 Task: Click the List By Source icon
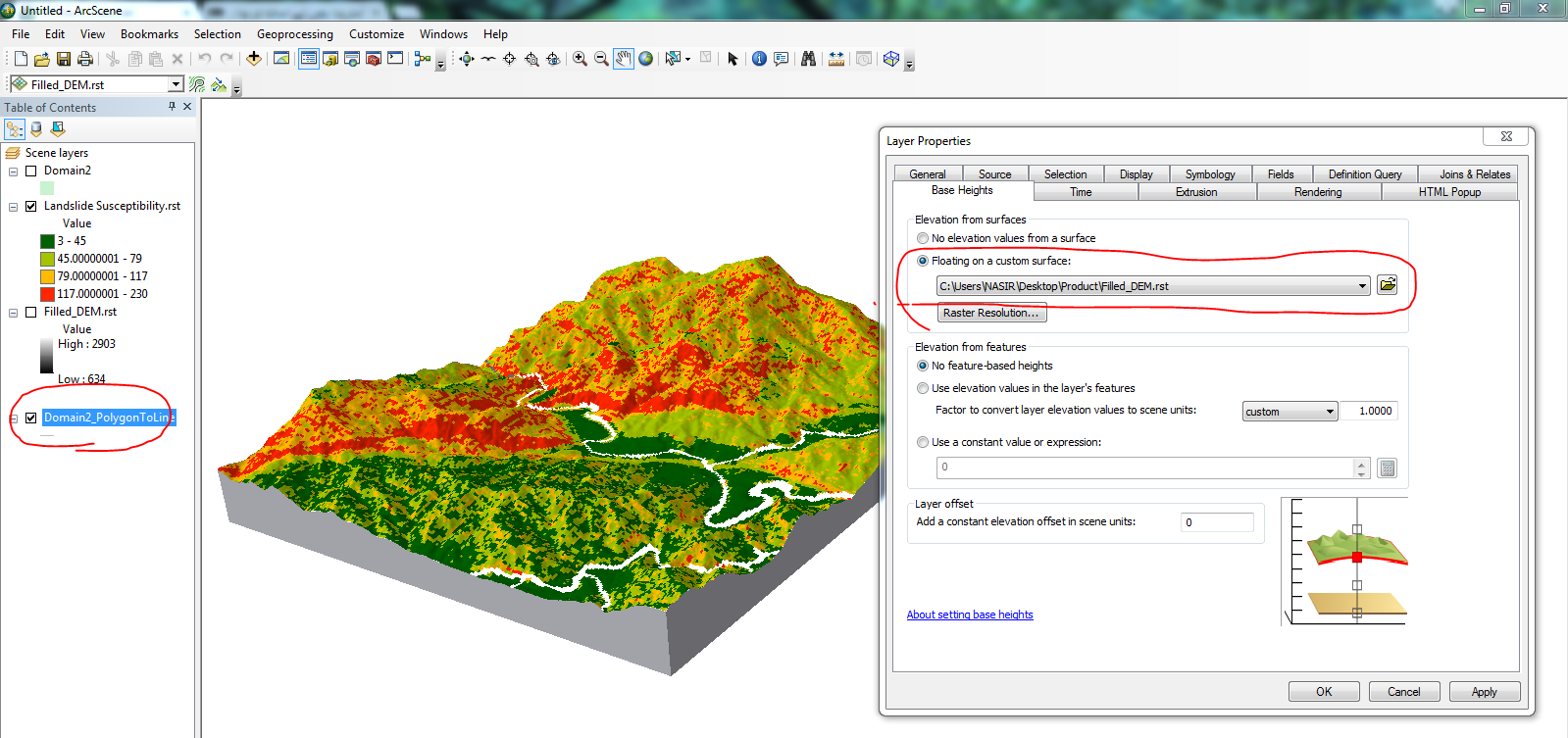click(x=36, y=128)
